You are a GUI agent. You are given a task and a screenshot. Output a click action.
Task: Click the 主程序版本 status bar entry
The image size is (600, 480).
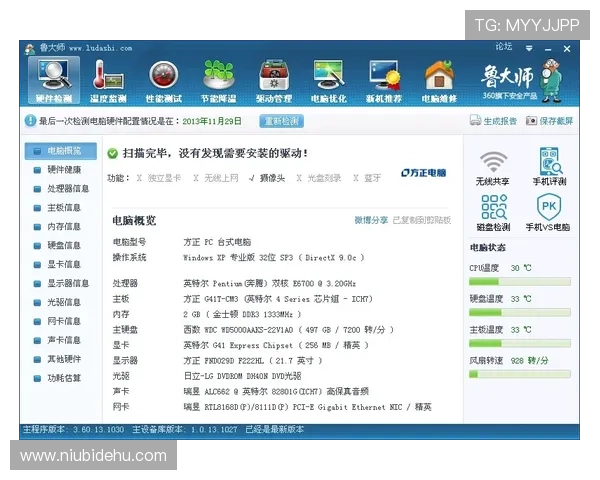click(73, 429)
